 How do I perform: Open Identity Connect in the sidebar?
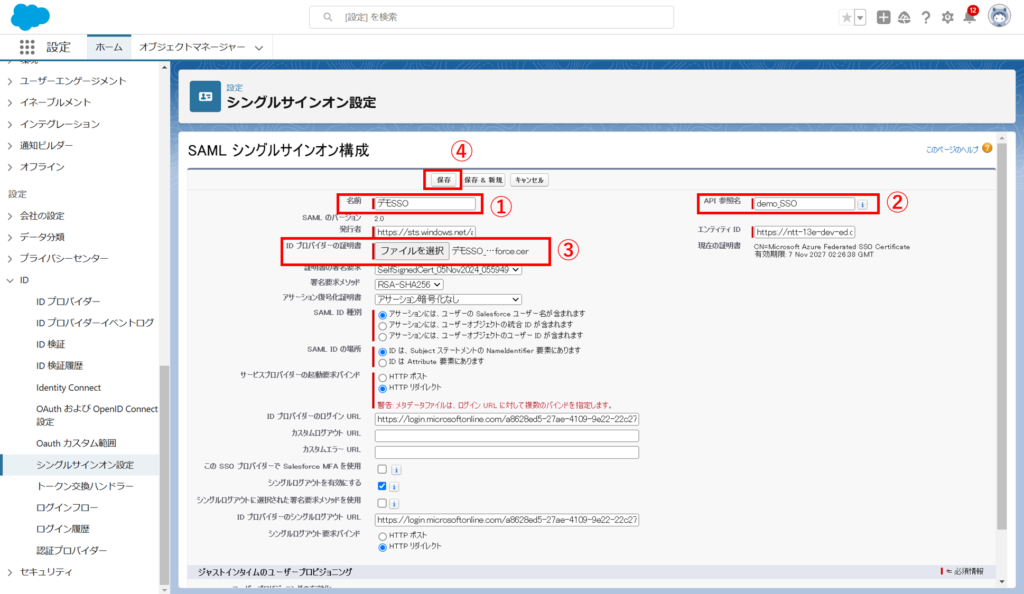click(69, 388)
